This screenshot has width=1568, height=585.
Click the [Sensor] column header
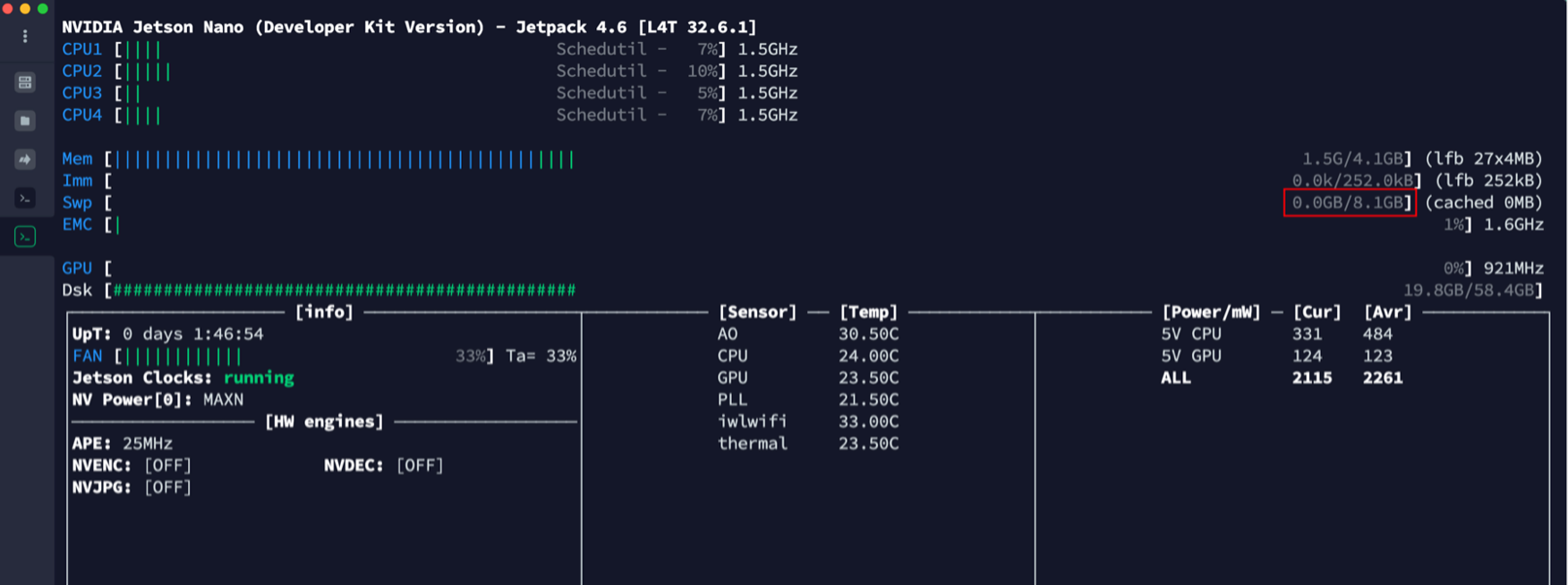click(757, 312)
